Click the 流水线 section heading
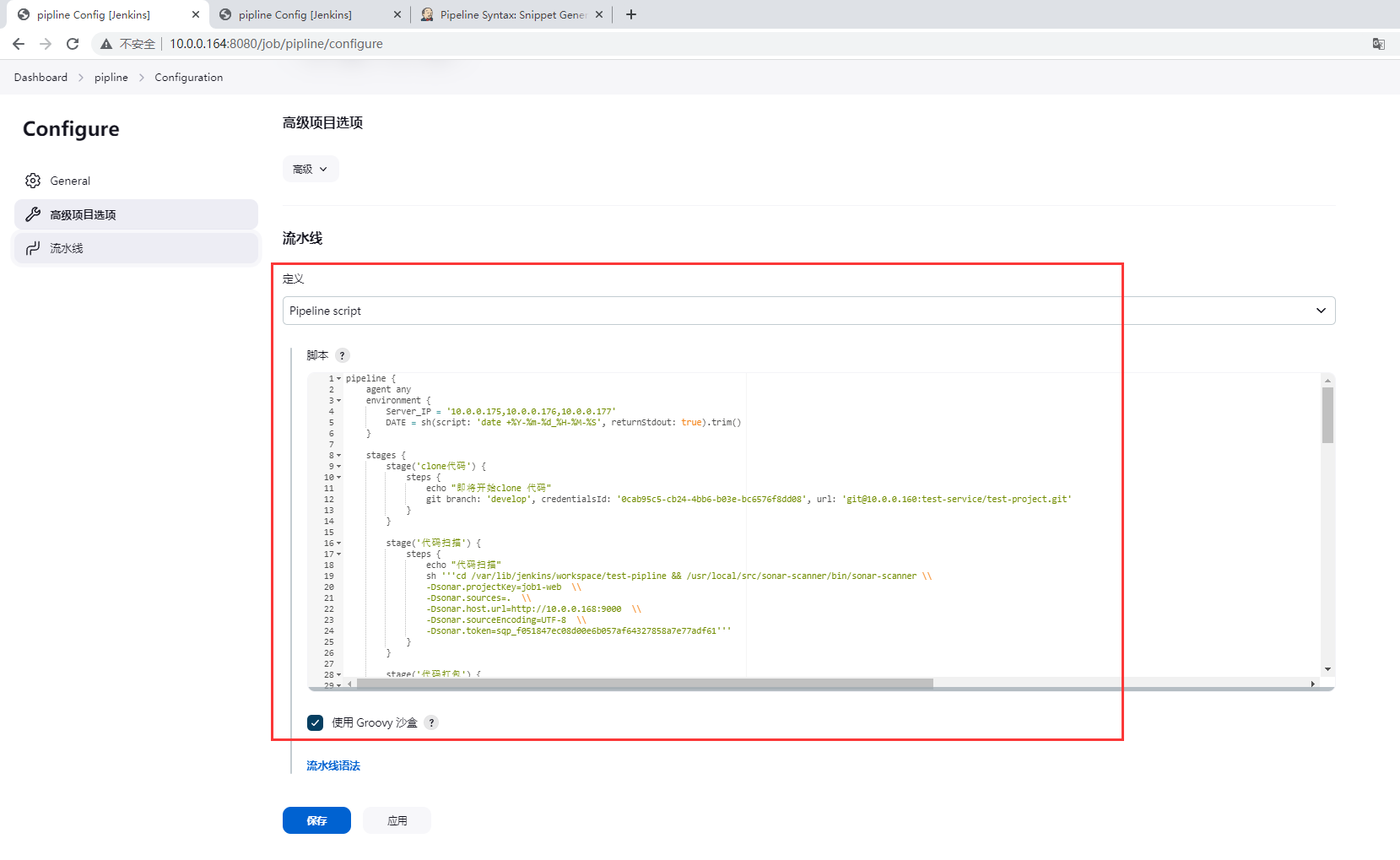1400x860 pixels. 302,238
